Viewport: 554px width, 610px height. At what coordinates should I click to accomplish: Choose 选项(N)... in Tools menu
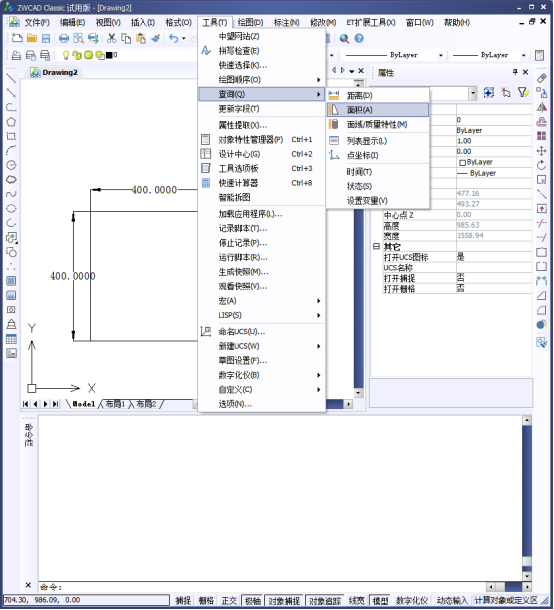(x=261, y=404)
